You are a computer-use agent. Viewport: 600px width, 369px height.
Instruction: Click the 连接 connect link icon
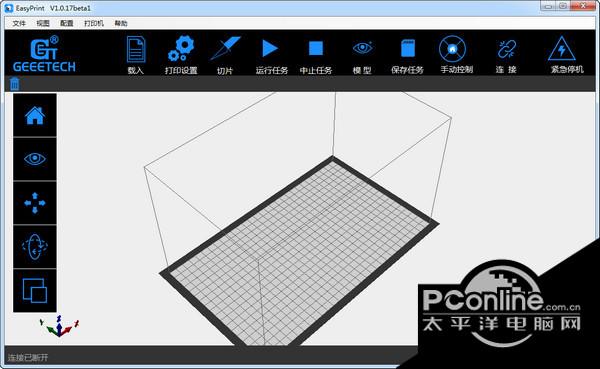coord(507,49)
